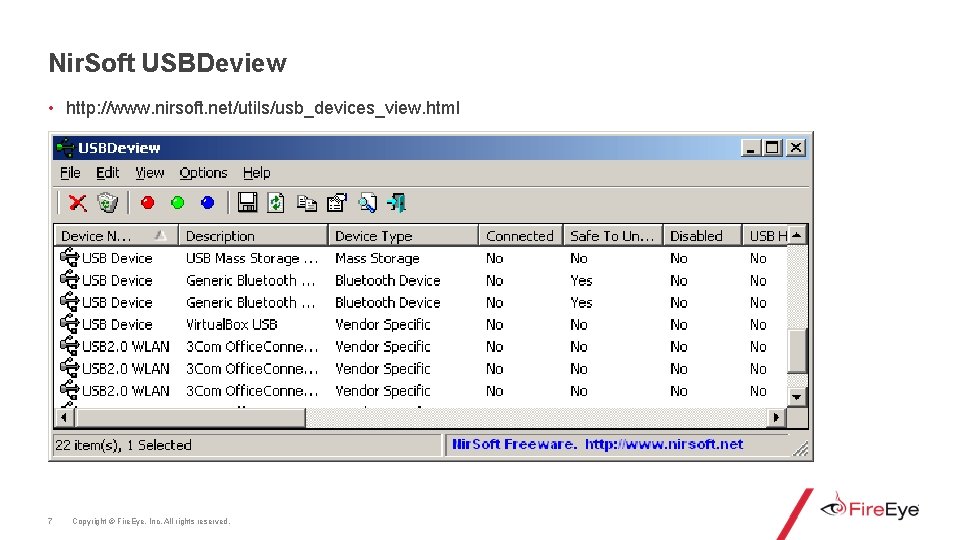Open the Options menu
Viewport: 960px width, 540px height.
click(203, 173)
